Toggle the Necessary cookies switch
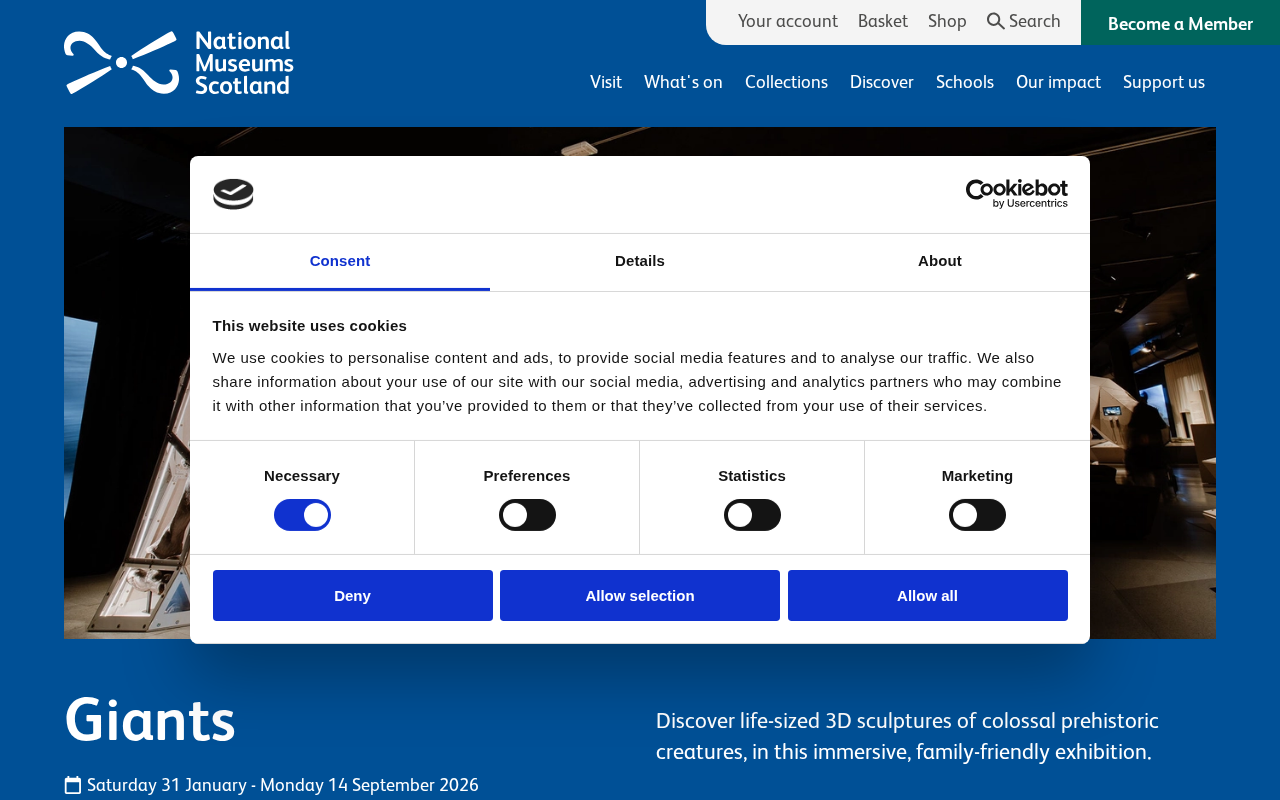 (x=302, y=515)
